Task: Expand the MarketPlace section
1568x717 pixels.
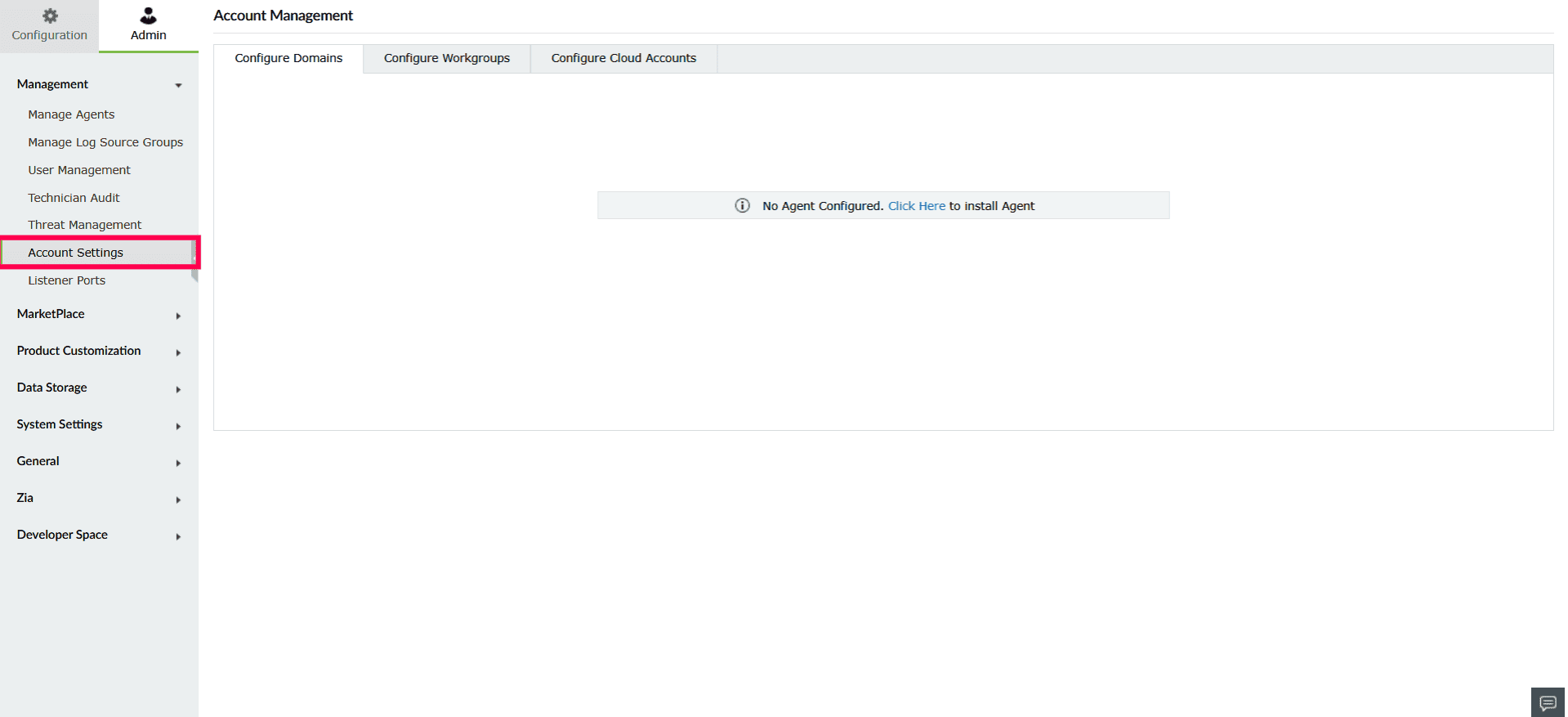Action: pos(99,314)
